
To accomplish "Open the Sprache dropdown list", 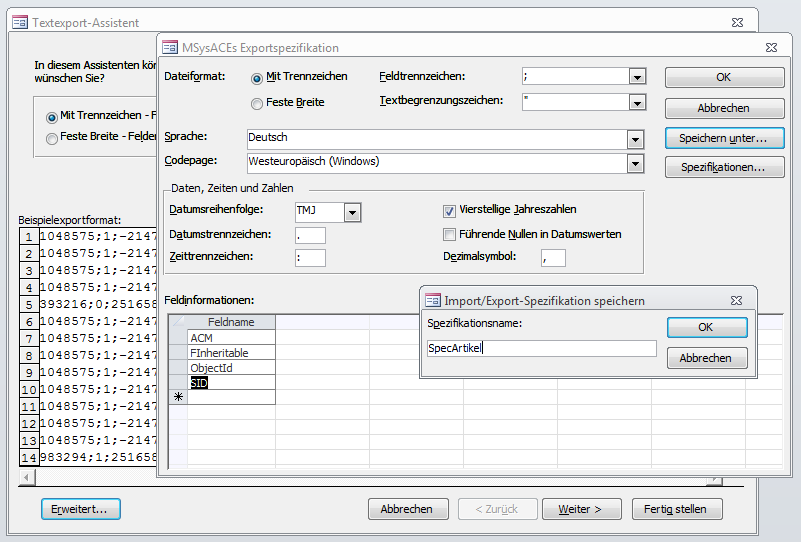I will [634, 139].
